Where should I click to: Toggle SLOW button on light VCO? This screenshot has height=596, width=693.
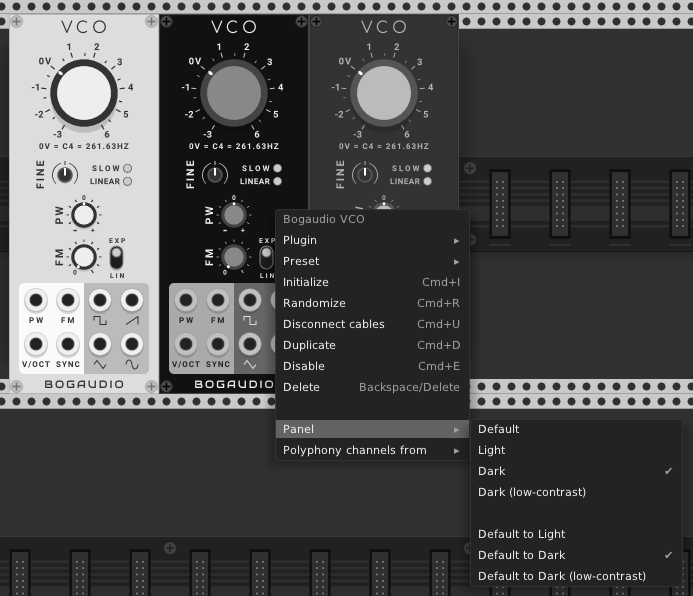pyautogui.click(x=127, y=168)
